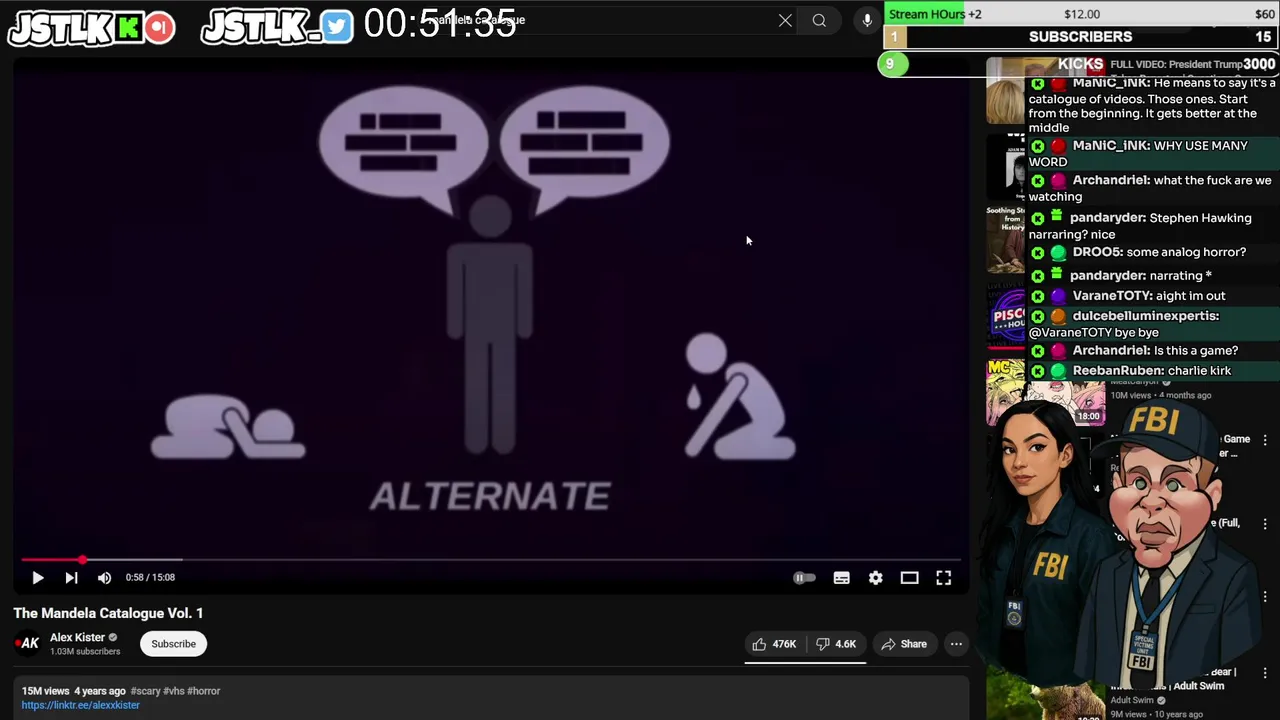
Task: Skip to the next video
Action: (71, 578)
